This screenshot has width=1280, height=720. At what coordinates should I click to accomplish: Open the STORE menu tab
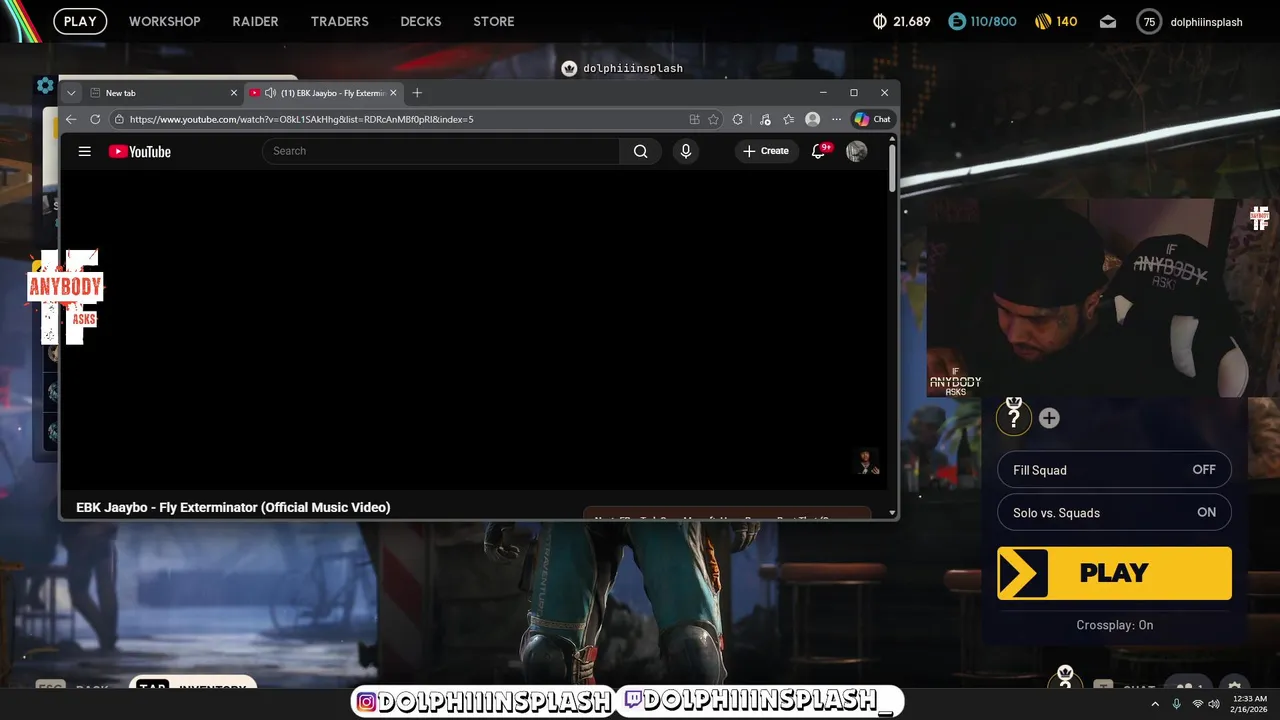[494, 21]
